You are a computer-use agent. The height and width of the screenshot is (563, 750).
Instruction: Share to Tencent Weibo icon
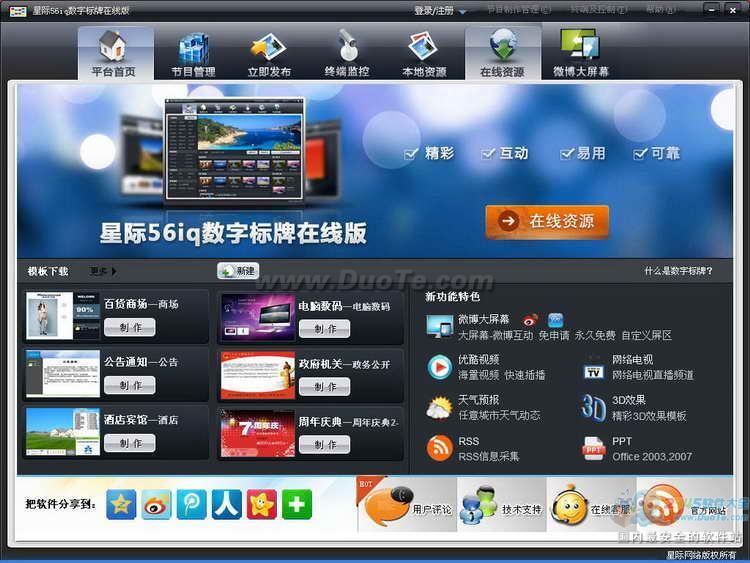pyautogui.click(x=191, y=504)
